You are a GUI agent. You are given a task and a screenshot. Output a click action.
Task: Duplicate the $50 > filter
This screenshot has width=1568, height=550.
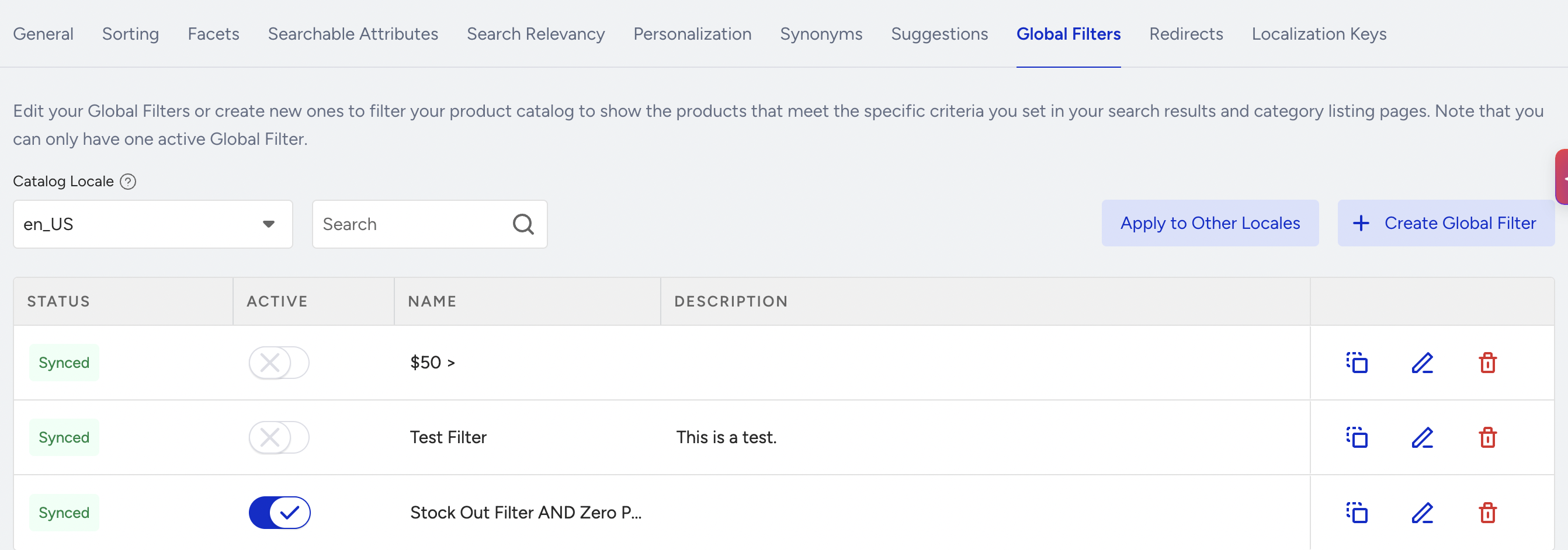[x=1357, y=363]
